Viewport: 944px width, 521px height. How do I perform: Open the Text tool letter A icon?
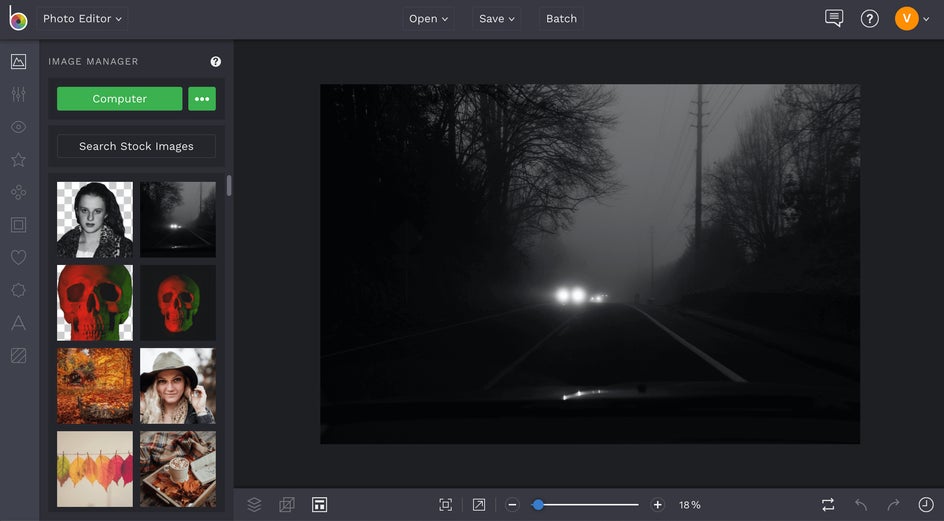19,323
